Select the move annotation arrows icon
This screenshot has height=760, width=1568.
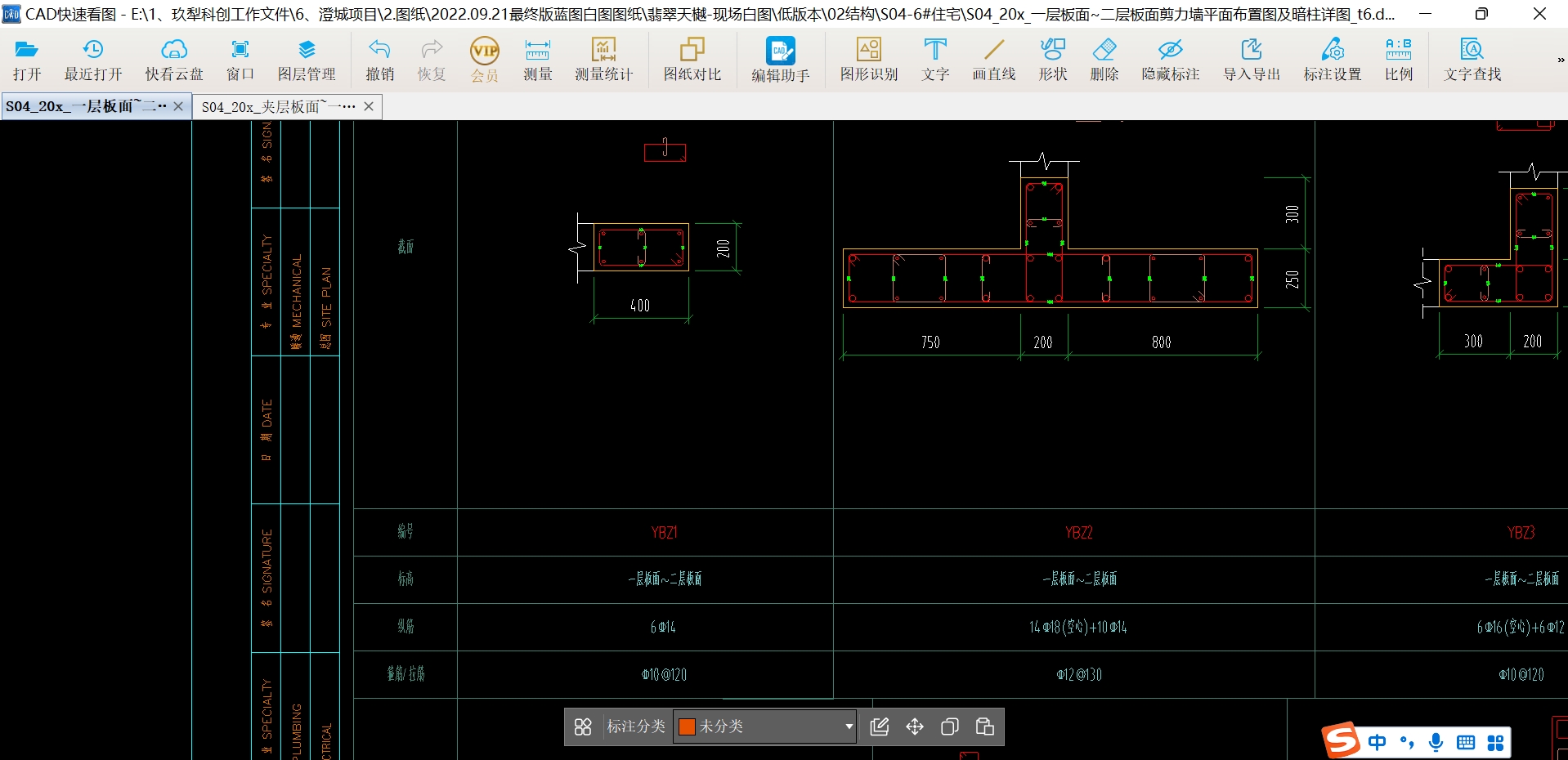click(x=915, y=726)
